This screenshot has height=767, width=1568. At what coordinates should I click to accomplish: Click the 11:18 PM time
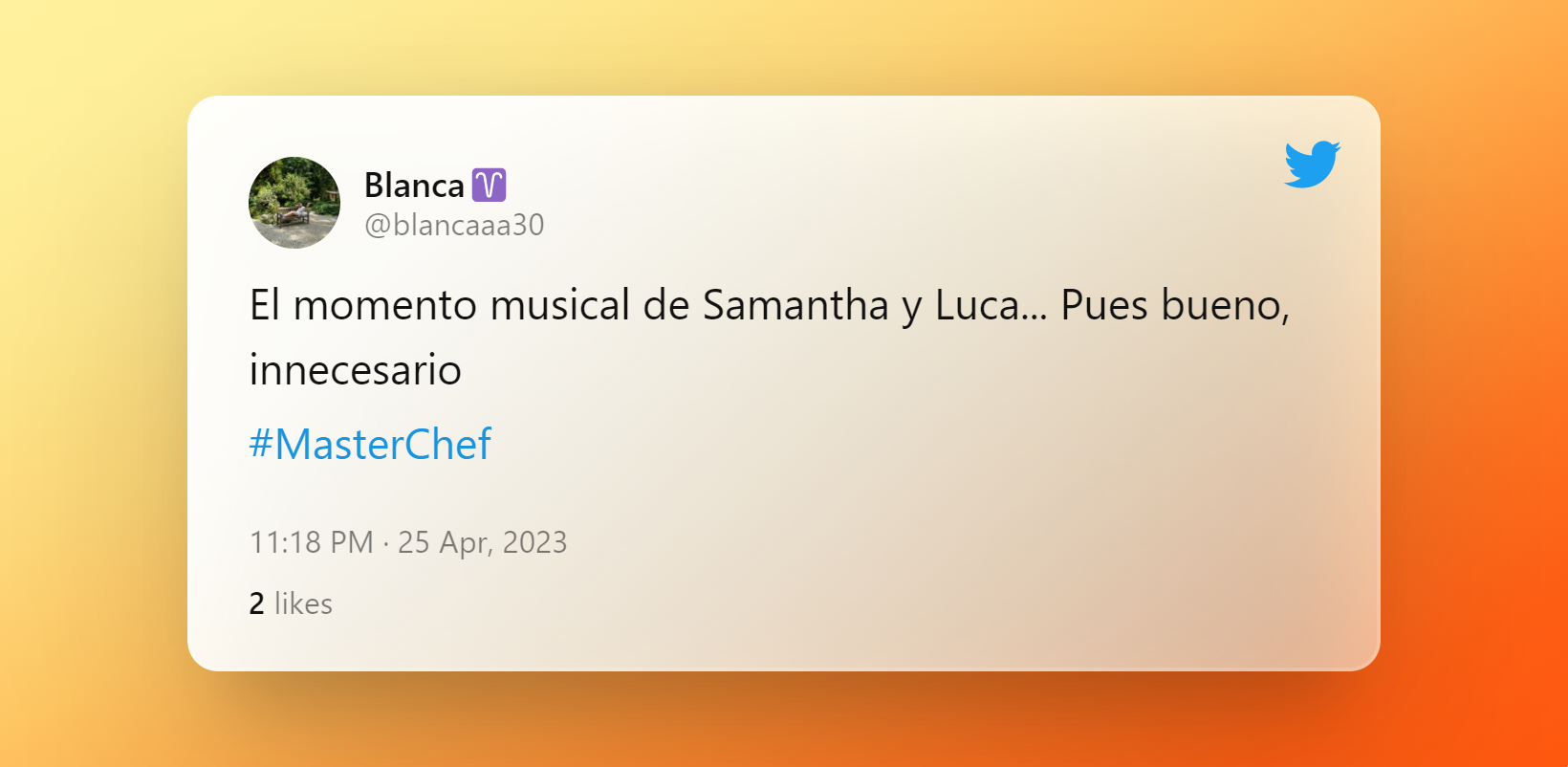pyautogui.click(x=311, y=542)
